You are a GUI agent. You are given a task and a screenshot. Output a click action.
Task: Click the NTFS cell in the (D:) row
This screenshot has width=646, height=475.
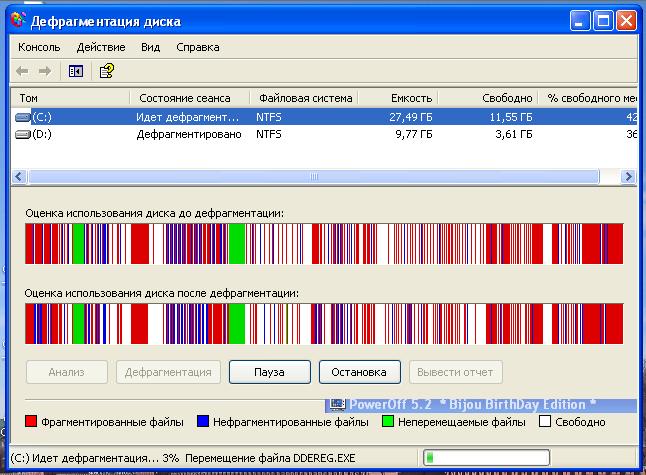269,134
